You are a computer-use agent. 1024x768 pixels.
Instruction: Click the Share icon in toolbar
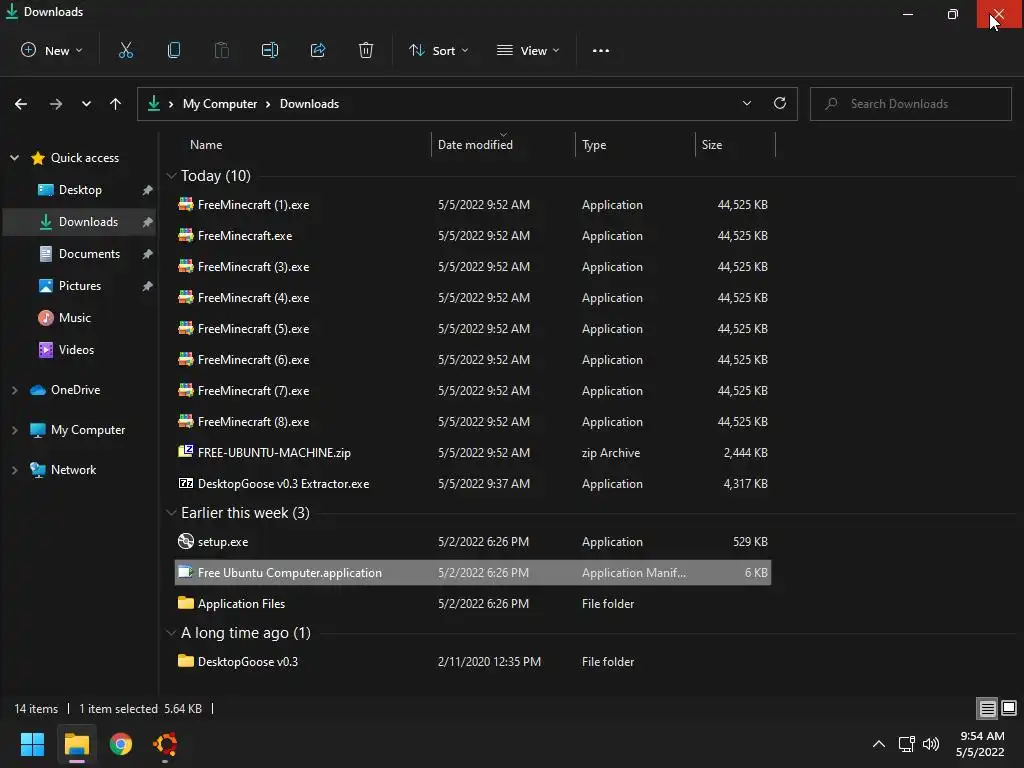tap(318, 50)
